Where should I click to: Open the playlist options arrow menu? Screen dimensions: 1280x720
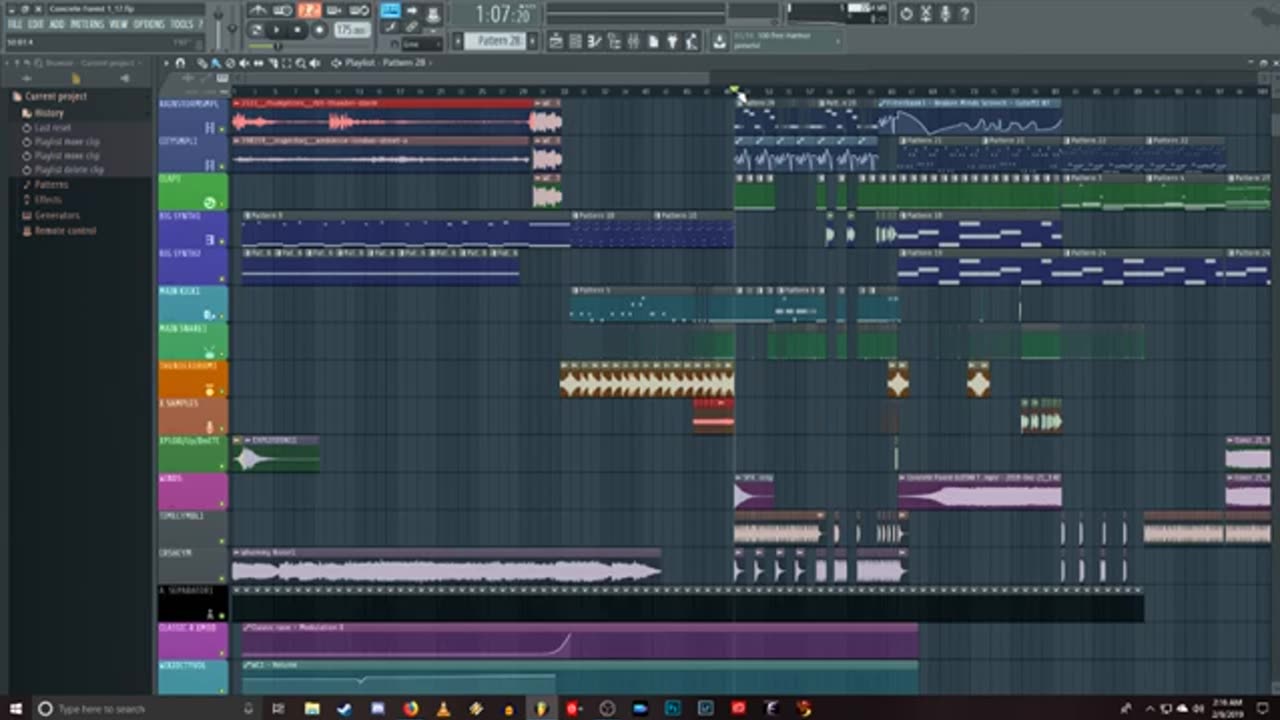coord(166,62)
